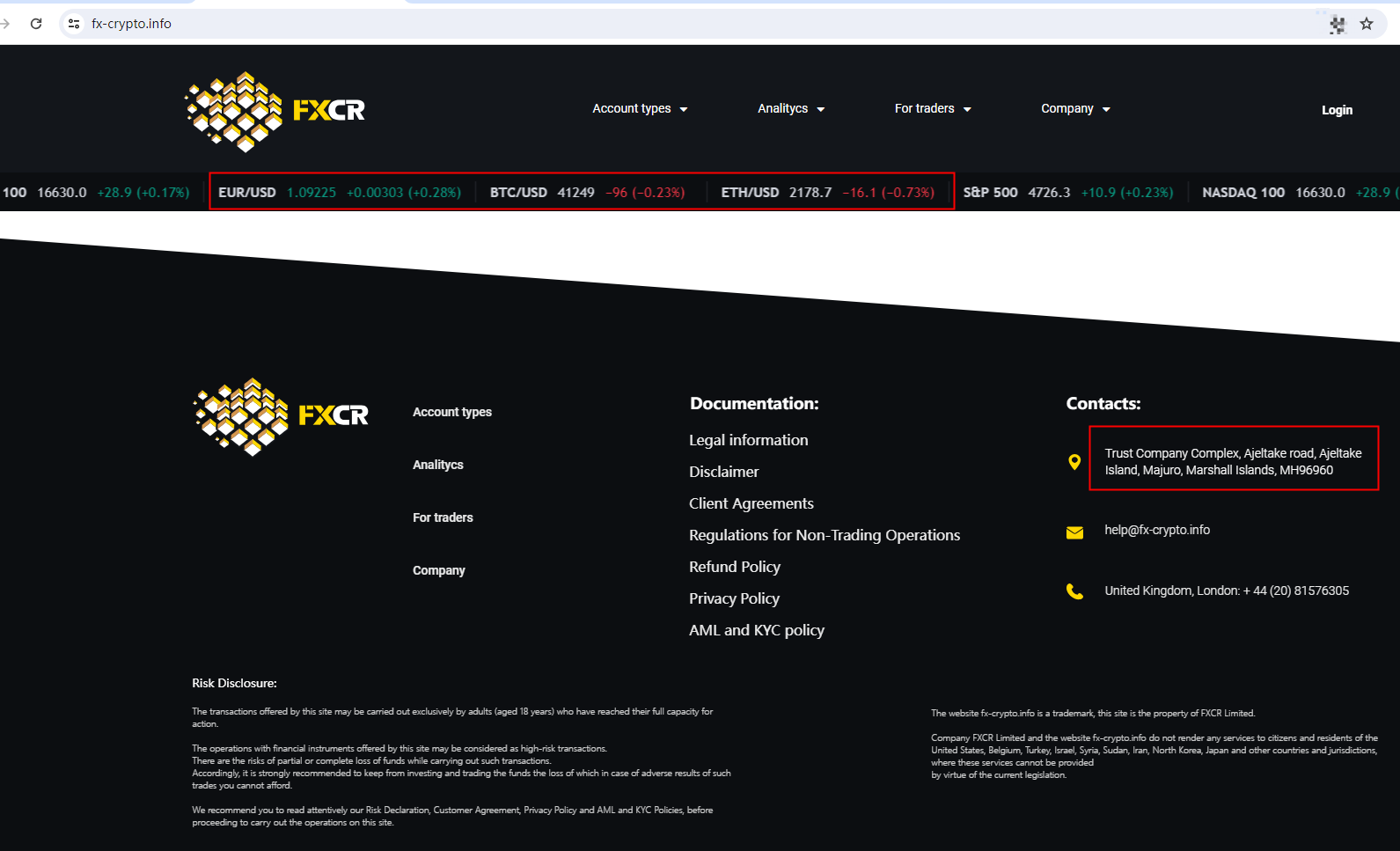Open the Disclaimer document

coord(724,472)
